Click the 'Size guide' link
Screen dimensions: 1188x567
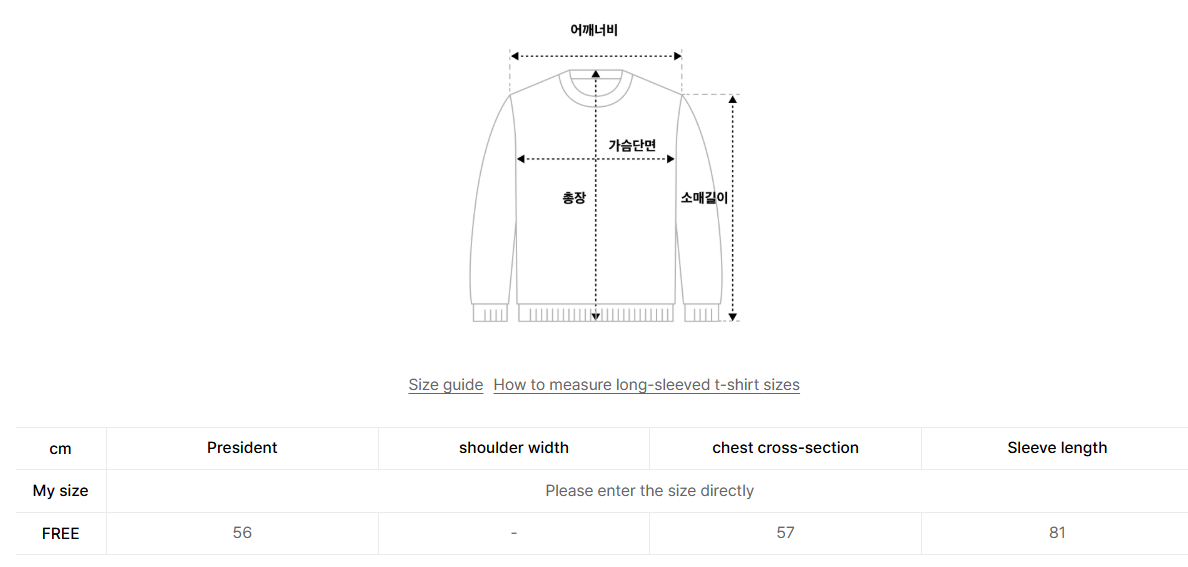445,385
